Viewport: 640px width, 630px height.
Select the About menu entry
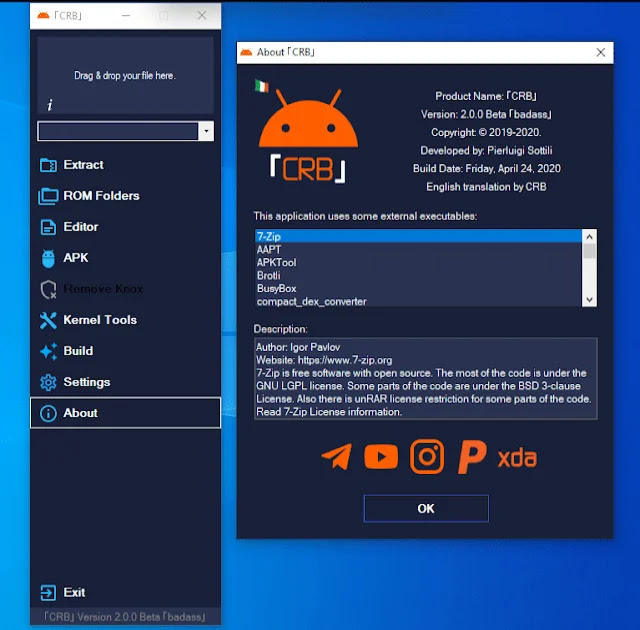[125, 413]
